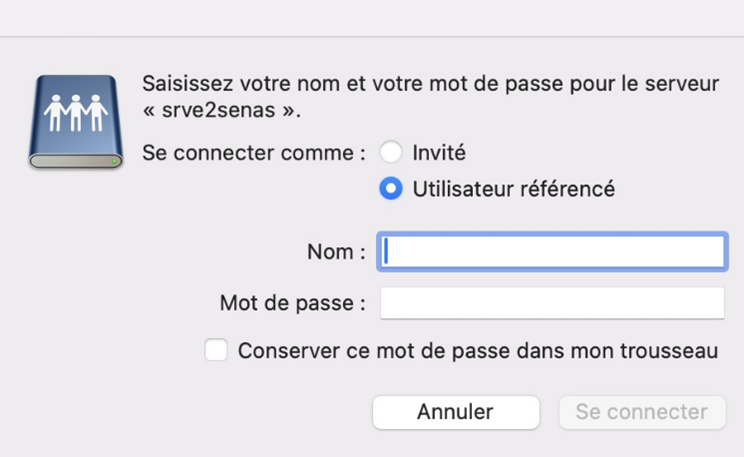The width and height of the screenshot is (744, 457).
Task: Focus the Mot de passe field
Action: tap(552, 303)
